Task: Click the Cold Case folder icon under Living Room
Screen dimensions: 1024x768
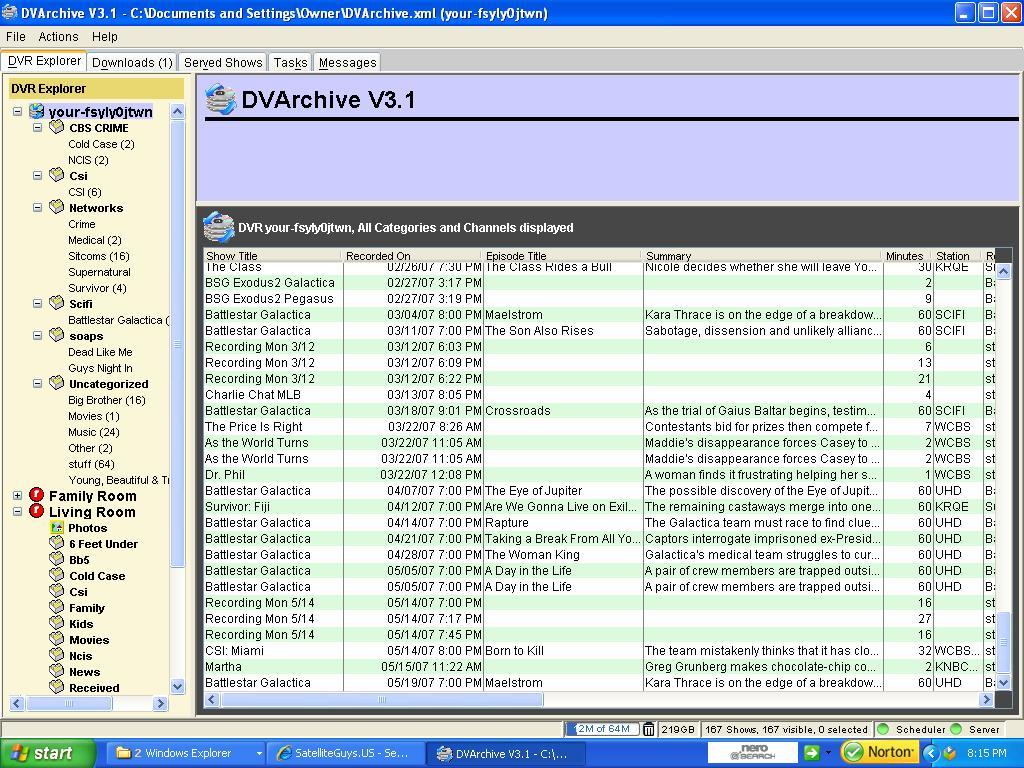Action: click(57, 575)
